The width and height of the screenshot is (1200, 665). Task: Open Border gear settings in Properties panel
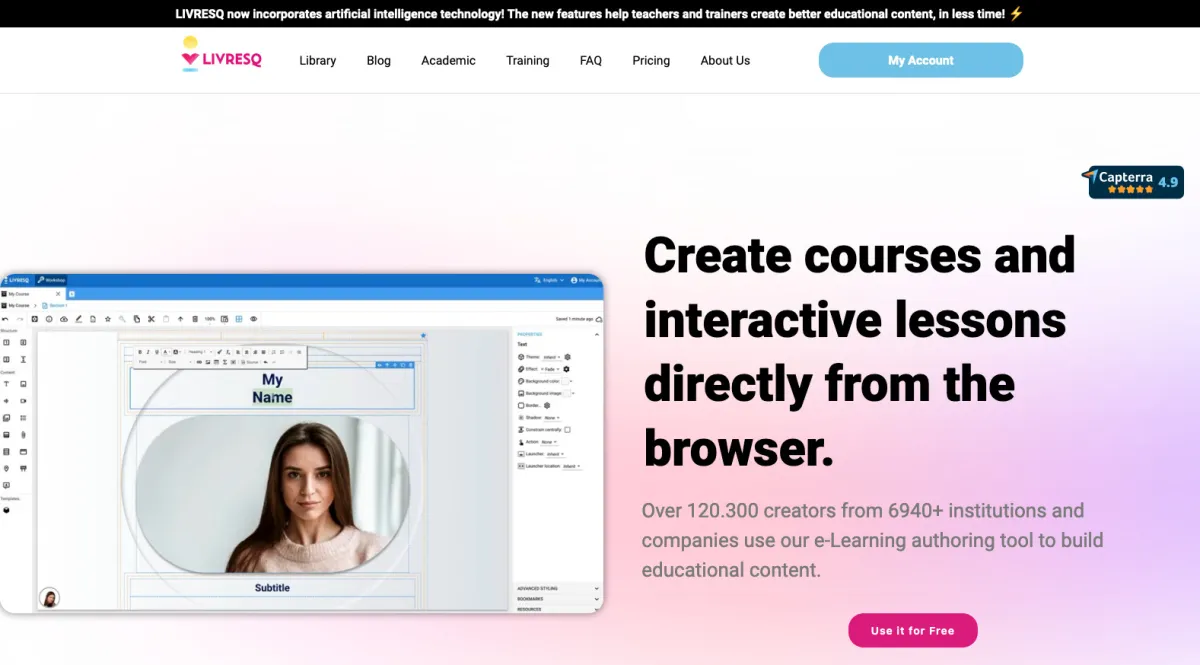[x=547, y=405]
